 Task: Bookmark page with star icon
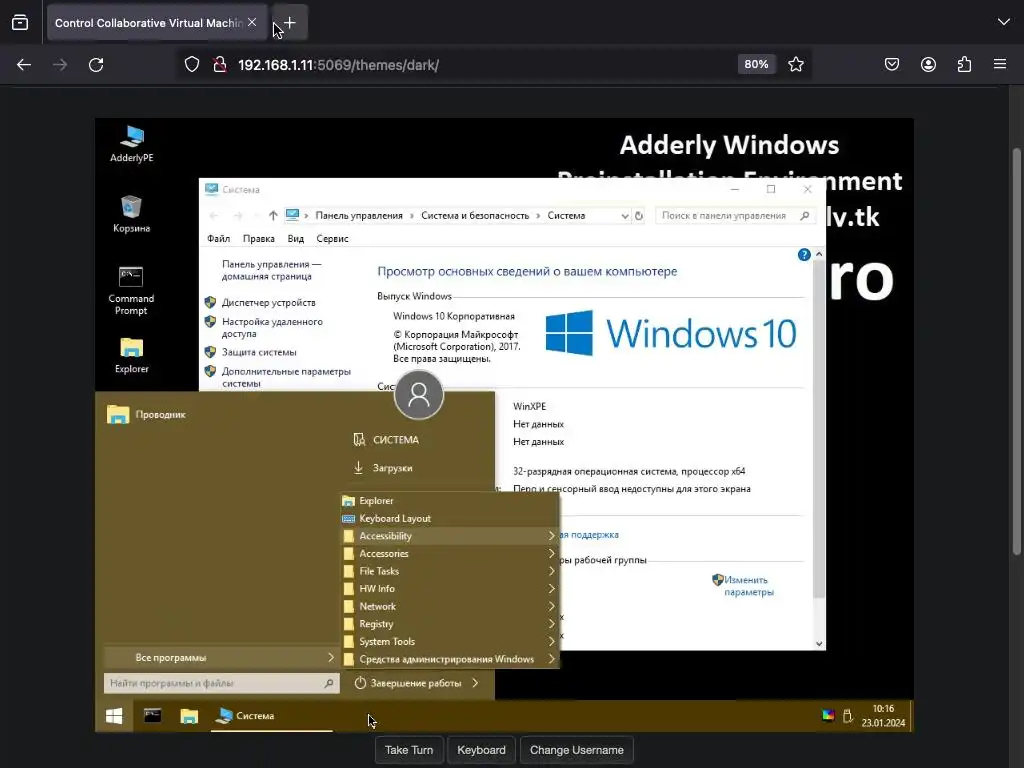pos(795,65)
